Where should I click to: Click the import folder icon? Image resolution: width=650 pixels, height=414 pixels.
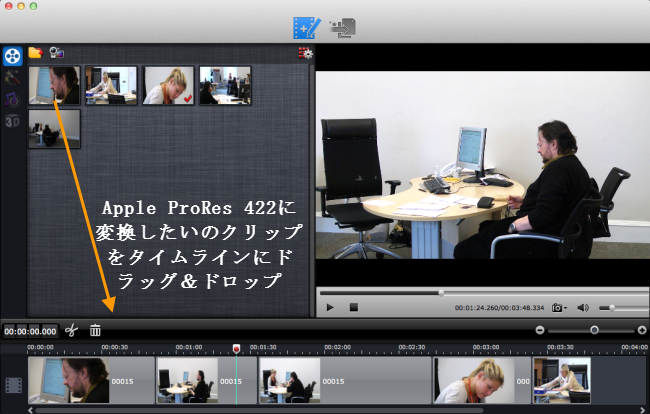tap(36, 53)
